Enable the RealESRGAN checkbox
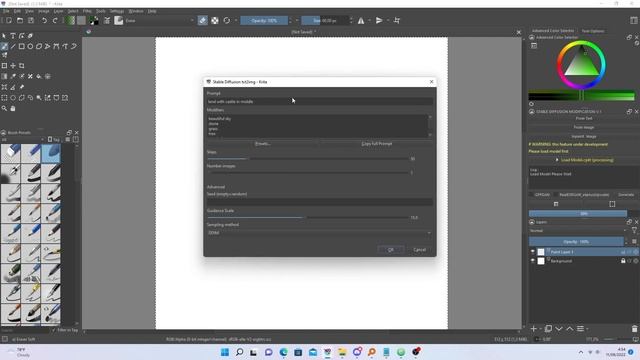This screenshot has width=640, height=360. 556,195
